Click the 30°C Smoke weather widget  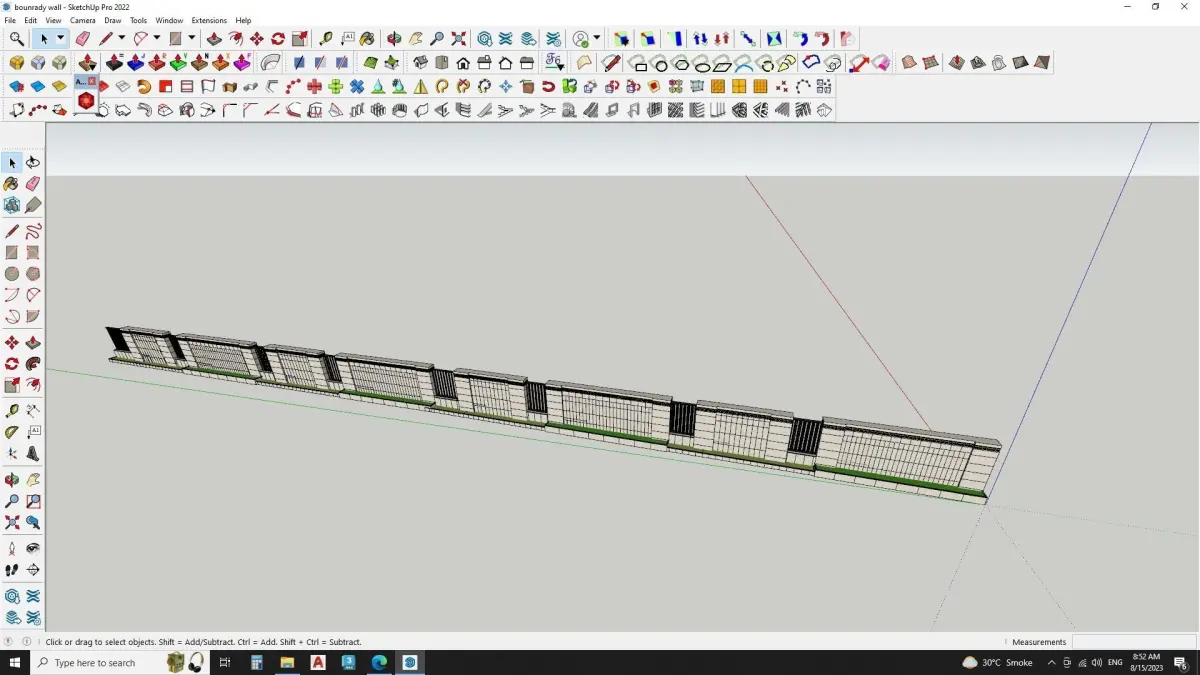(x=997, y=662)
